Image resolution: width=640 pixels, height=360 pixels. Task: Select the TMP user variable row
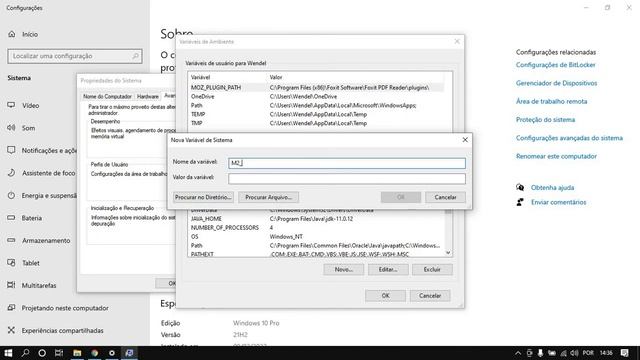pyautogui.click(x=316, y=123)
